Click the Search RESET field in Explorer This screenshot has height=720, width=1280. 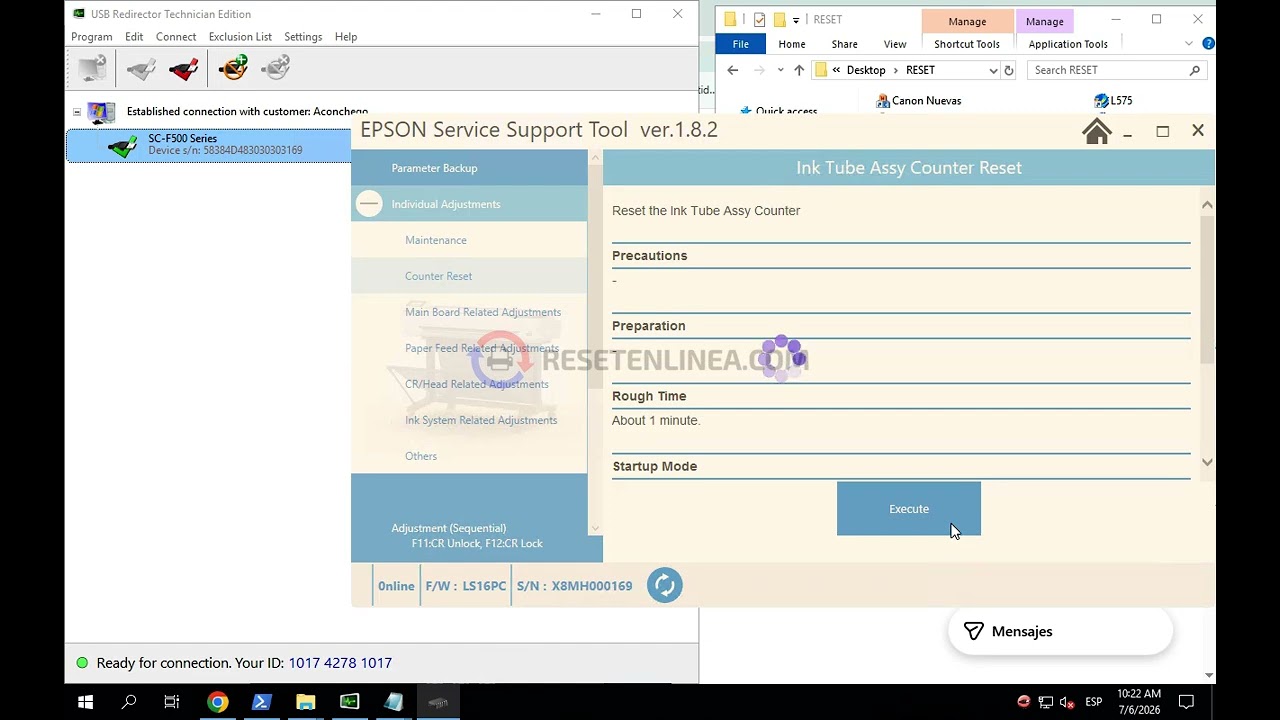pos(1117,70)
